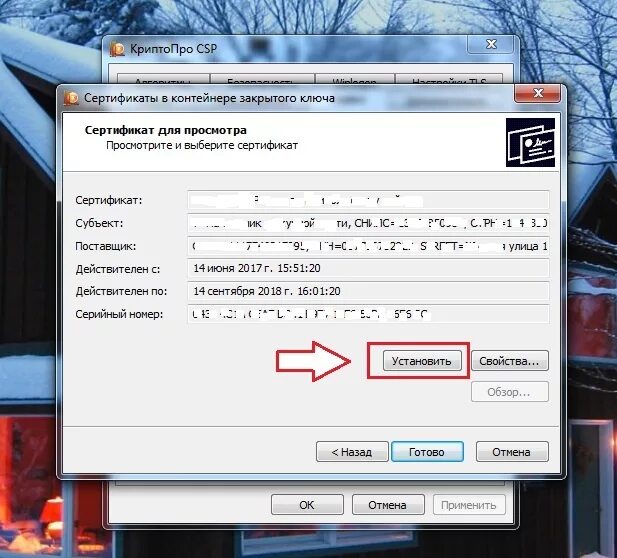Click the date '14 сентября 2018 г. 16:01:20'

coord(267,291)
